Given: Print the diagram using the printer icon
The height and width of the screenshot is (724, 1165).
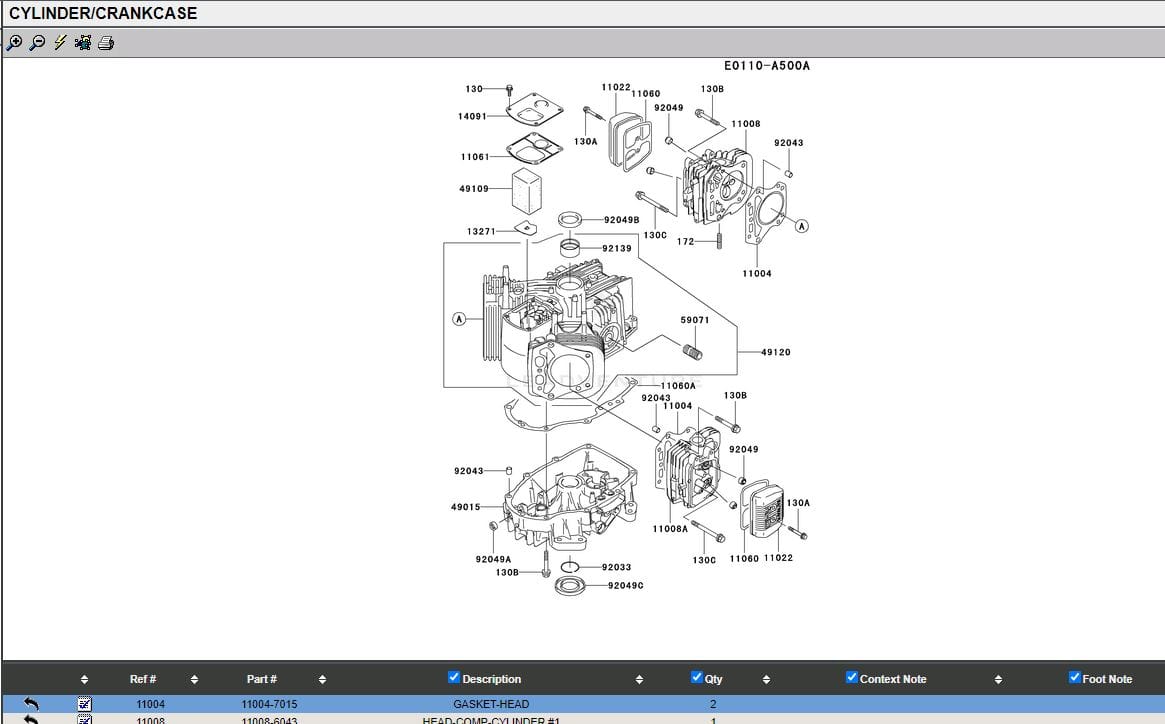Looking at the screenshot, I should click(x=106, y=43).
